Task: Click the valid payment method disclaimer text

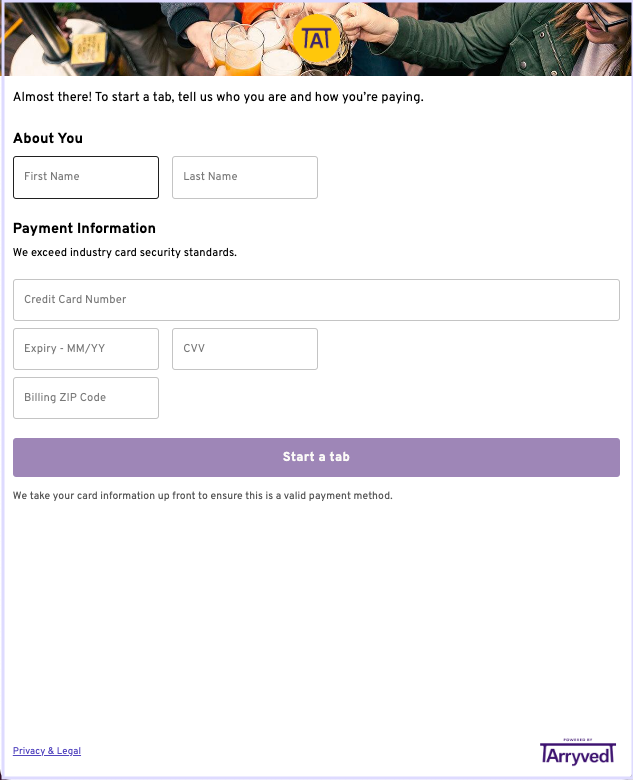Action: pos(203,496)
